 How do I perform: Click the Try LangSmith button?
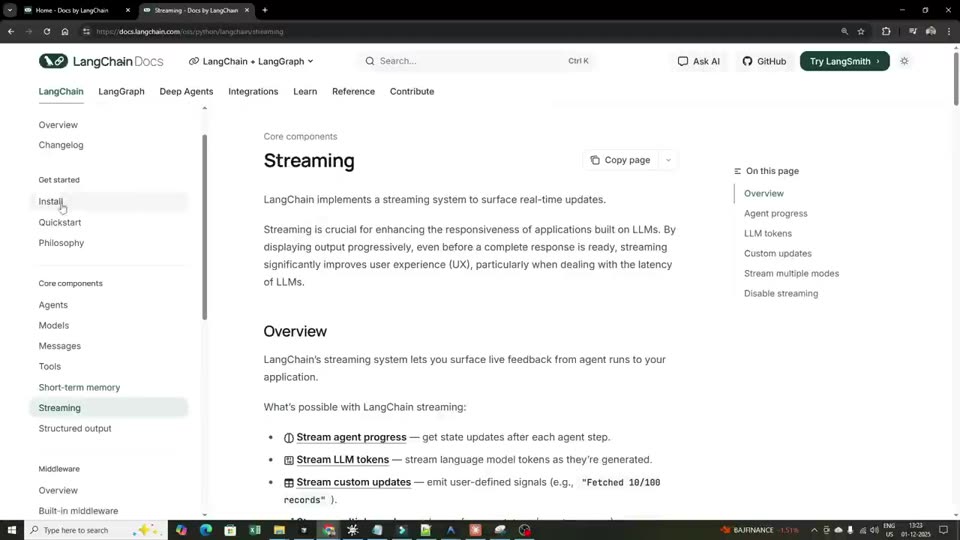tap(844, 61)
